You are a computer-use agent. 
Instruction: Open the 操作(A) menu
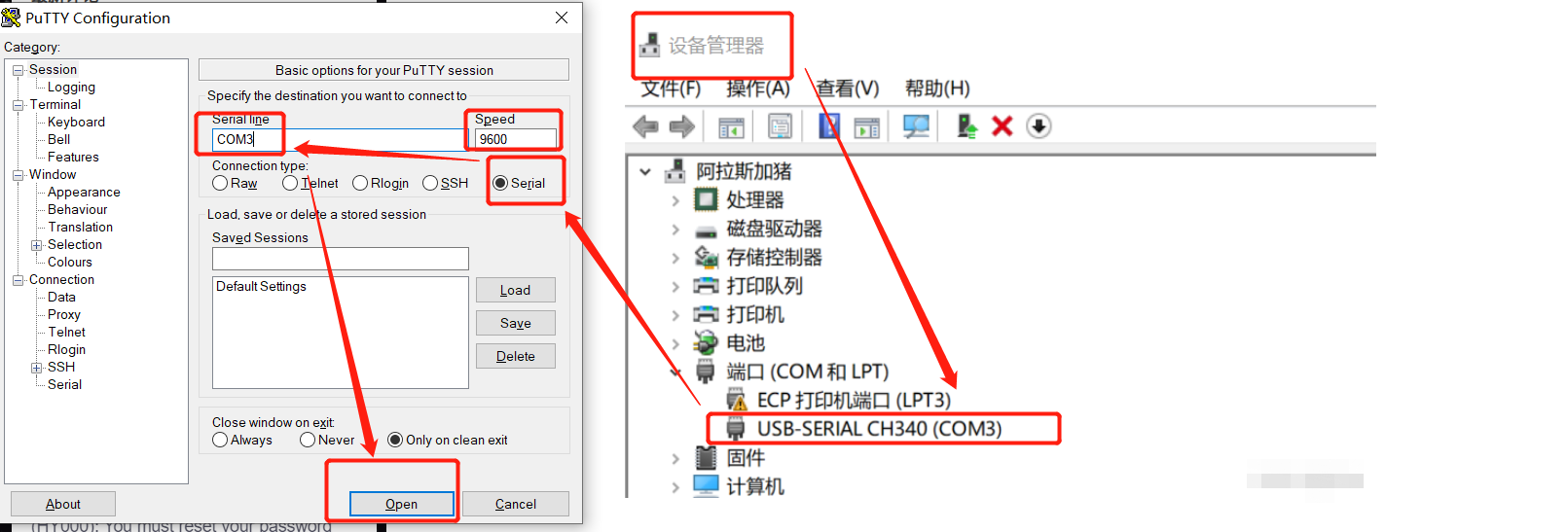pos(758,89)
